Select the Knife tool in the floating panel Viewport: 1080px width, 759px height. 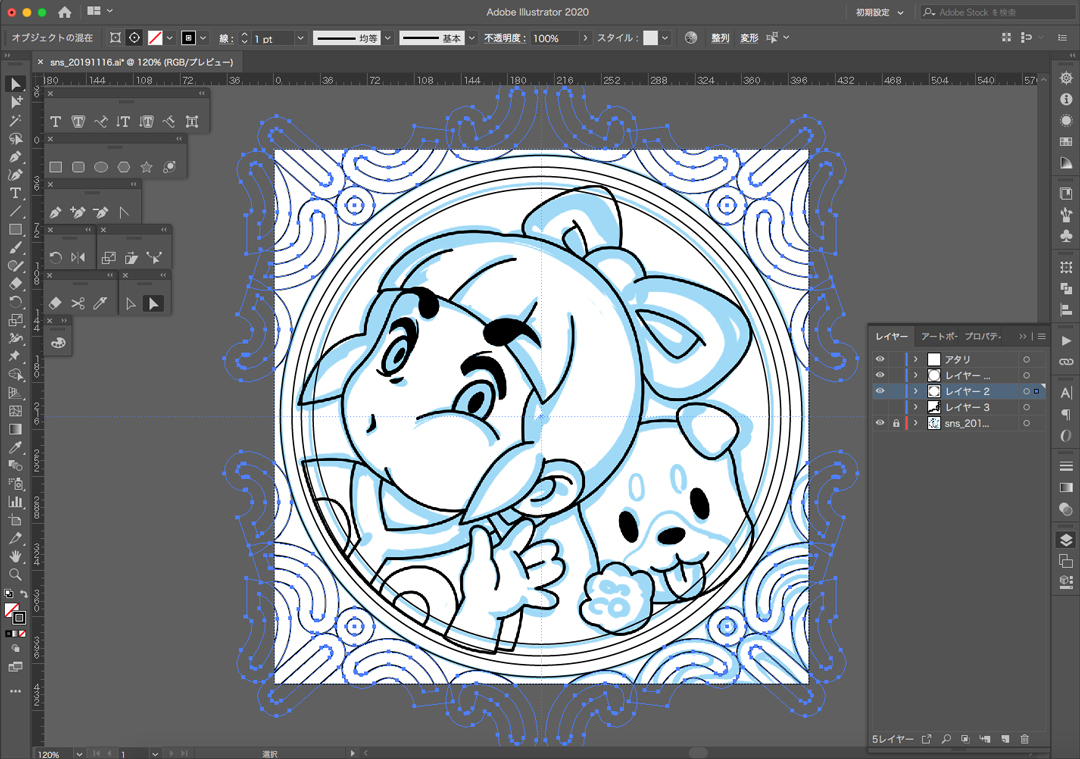coord(101,303)
